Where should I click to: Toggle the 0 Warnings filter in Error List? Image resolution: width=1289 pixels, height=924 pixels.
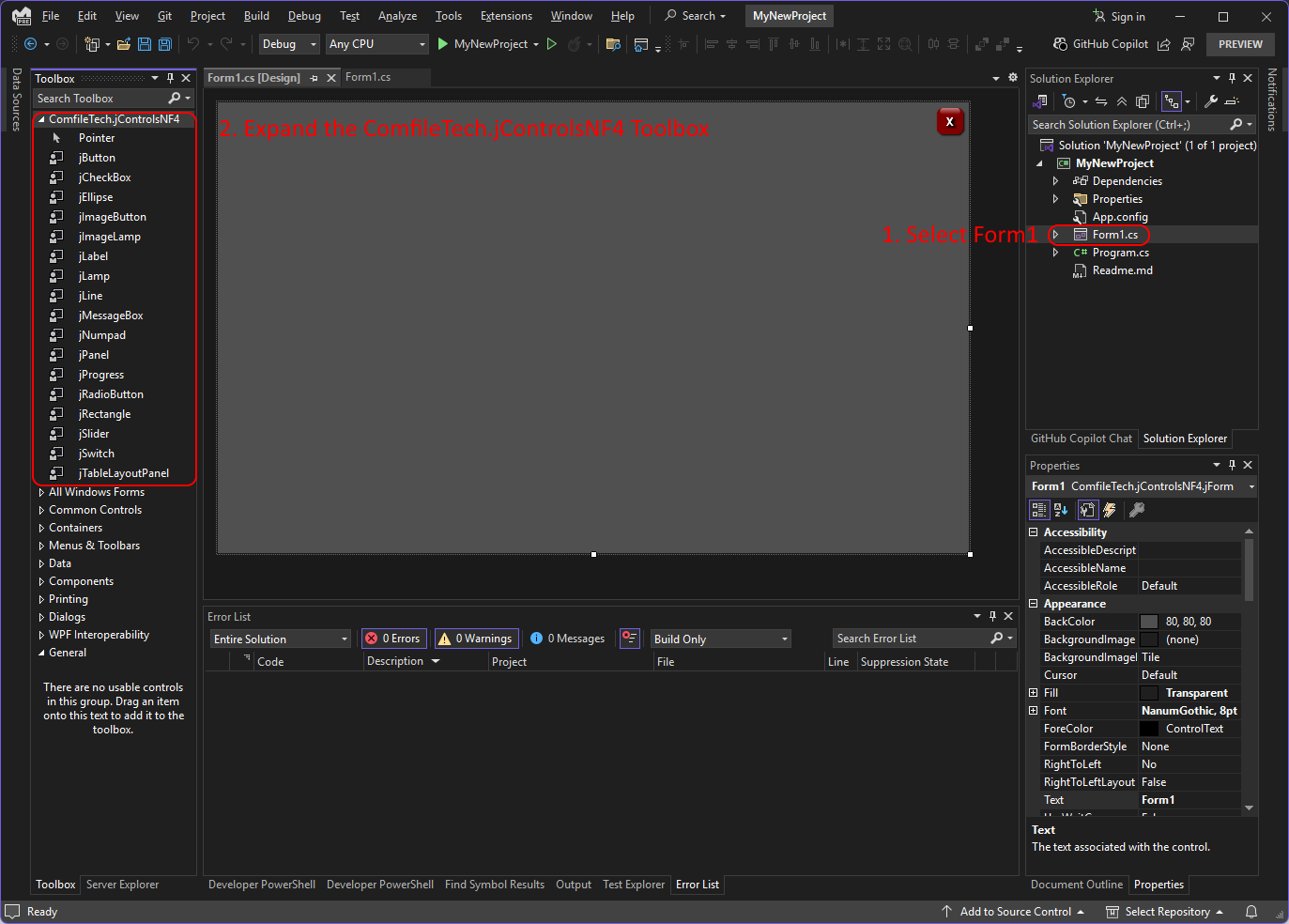click(x=476, y=639)
